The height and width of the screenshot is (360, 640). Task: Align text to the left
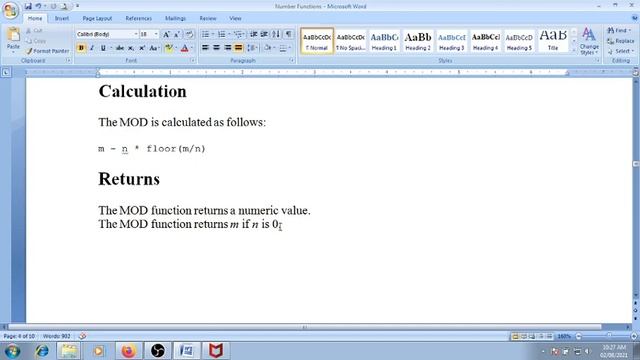(205, 48)
